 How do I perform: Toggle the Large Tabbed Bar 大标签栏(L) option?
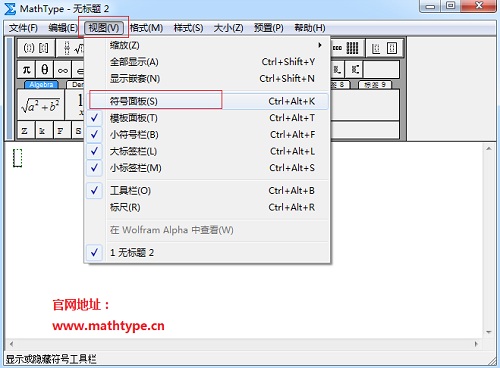208,151
